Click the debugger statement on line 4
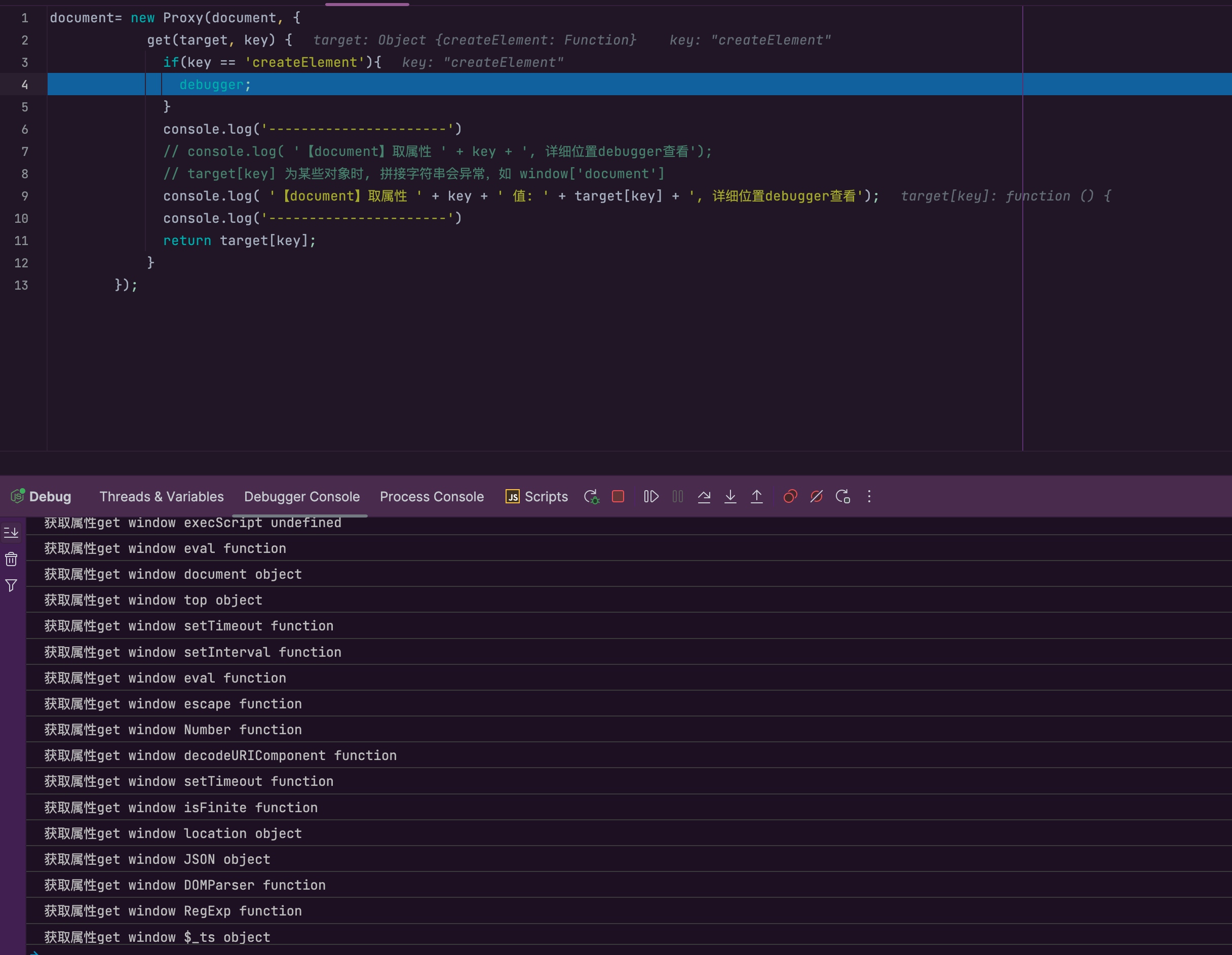This screenshot has width=1232, height=955. [215, 85]
